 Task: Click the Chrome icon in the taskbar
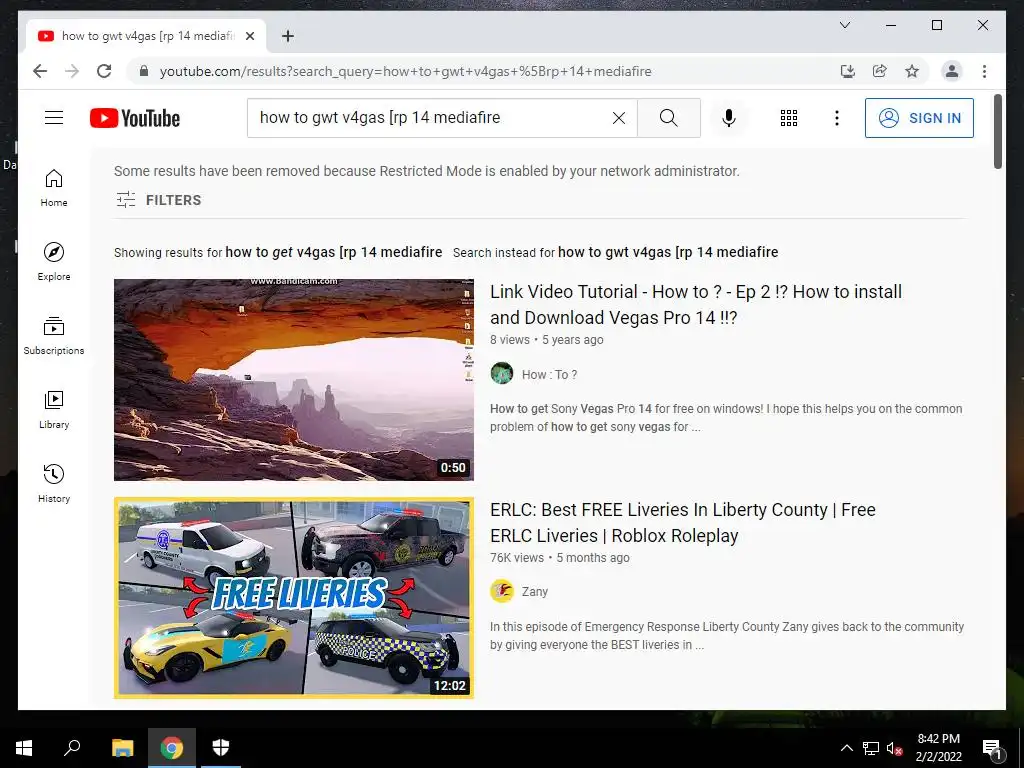[172, 748]
